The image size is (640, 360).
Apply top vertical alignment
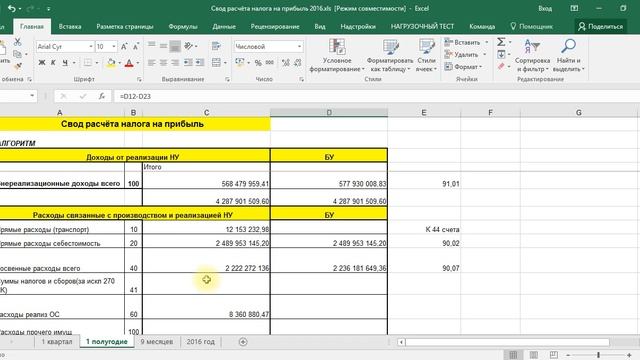(151, 45)
